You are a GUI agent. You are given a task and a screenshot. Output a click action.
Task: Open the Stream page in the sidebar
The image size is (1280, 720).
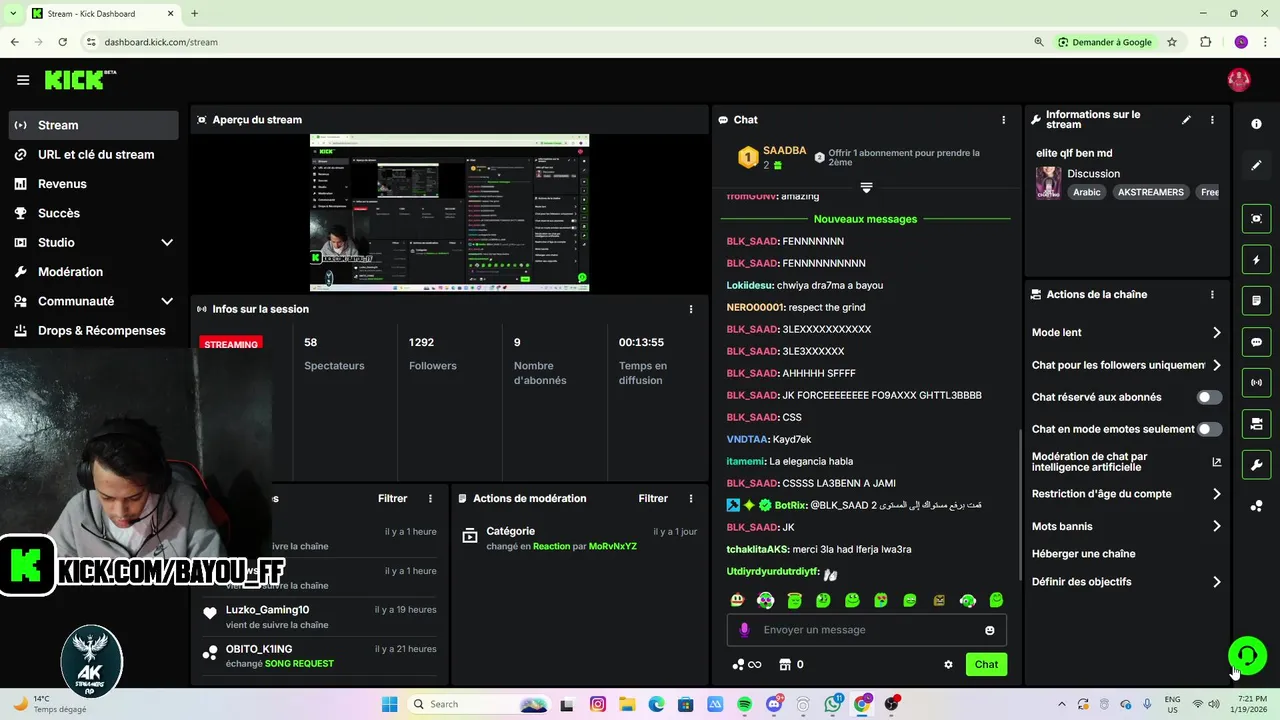click(94, 125)
